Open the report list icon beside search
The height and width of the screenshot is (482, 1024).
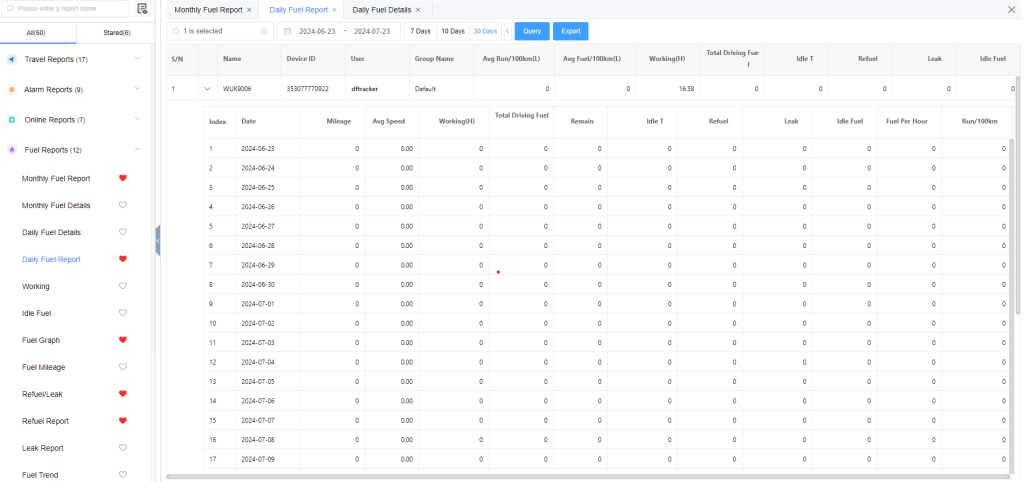[x=142, y=9]
